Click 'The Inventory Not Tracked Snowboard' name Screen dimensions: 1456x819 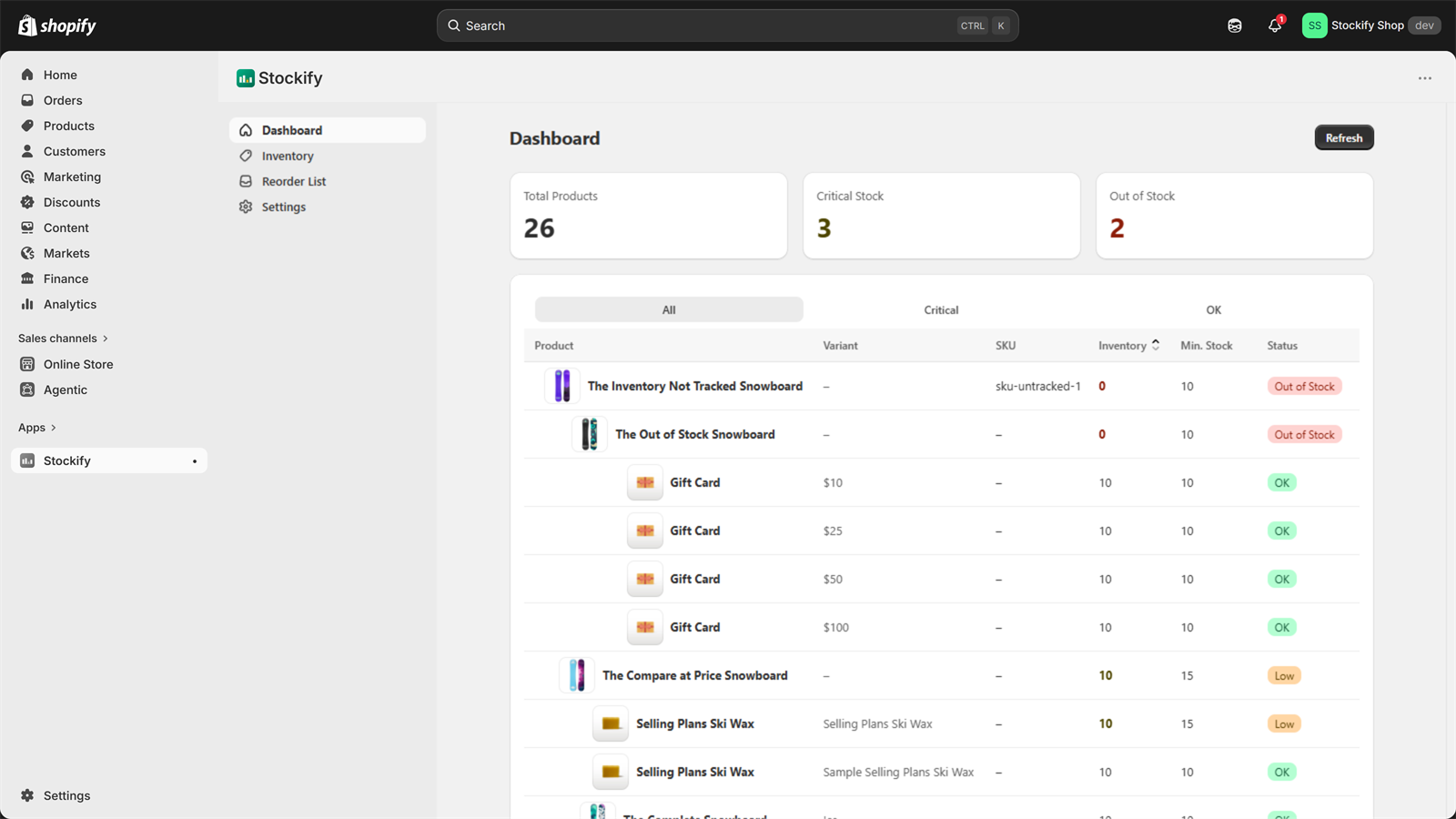point(695,386)
